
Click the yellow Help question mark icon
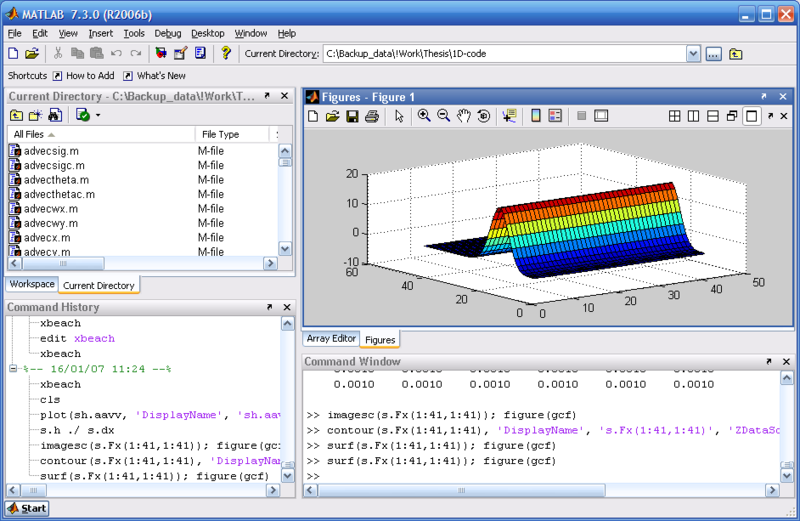[x=226, y=54]
